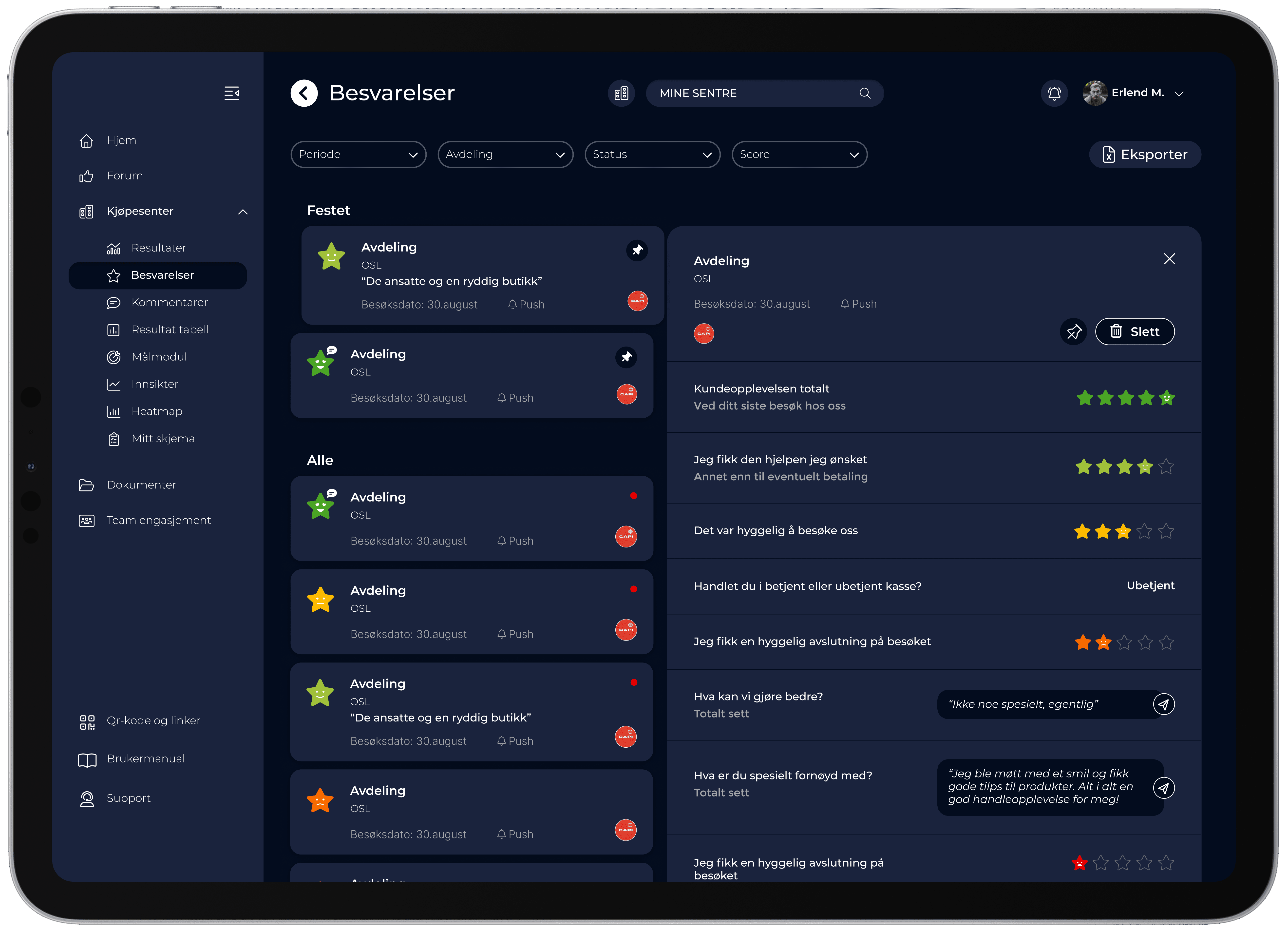Viewport: 1288px width, 933px height.
Task: Click the search magnifier in MINE SENTRE
Action: point(864,93)
